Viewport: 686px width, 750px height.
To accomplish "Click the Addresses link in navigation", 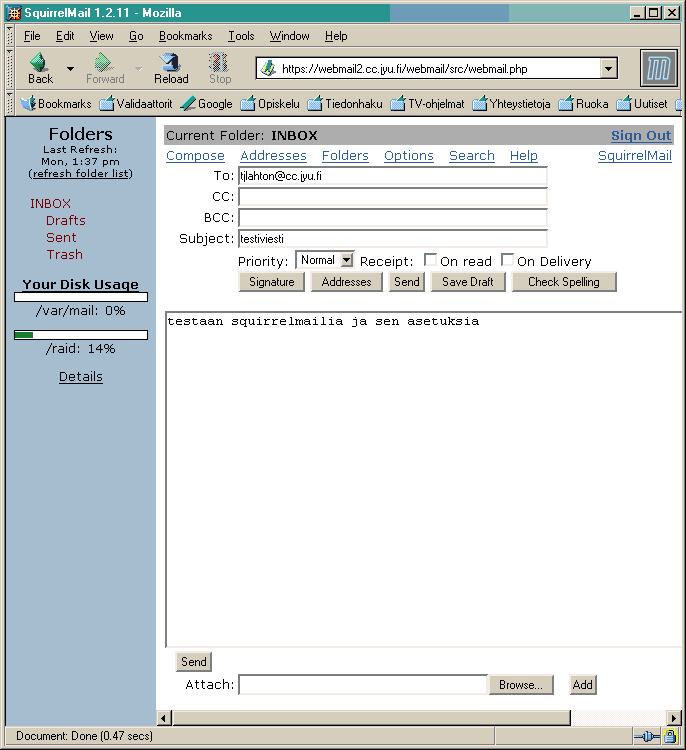I will point(273,155).
